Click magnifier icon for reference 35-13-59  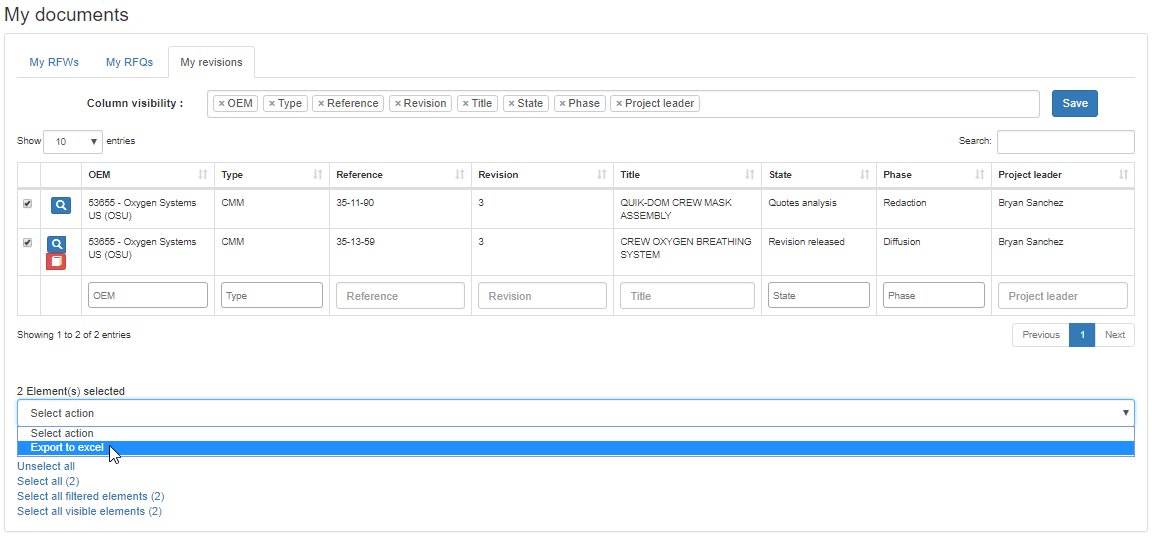[57, 244]
